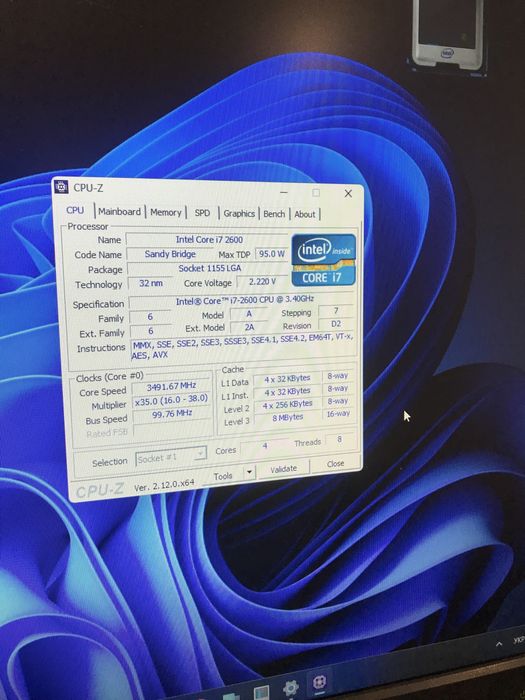The width and height of the screenshot is (525, 700).
Task: Click the Level 2 4 x 256 KBytes value
Action: click(288, 405)
